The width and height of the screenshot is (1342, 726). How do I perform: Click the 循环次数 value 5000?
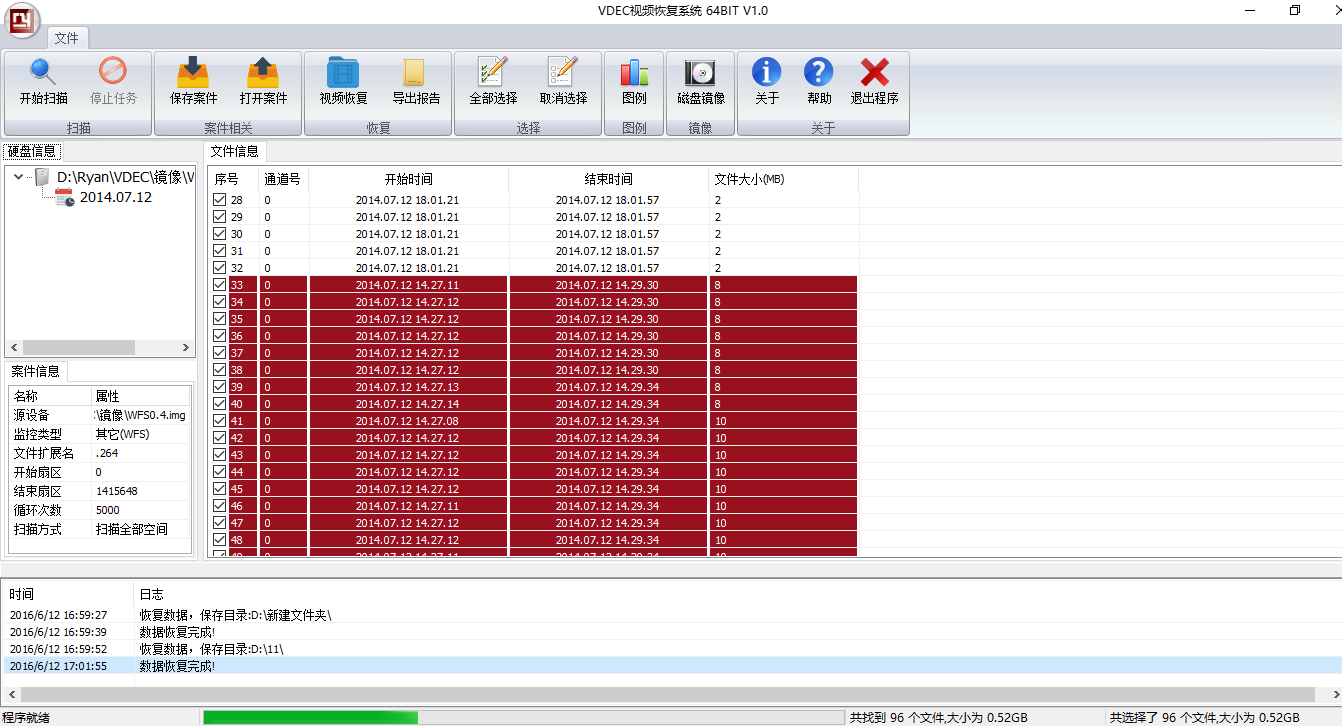click(107, 510)
